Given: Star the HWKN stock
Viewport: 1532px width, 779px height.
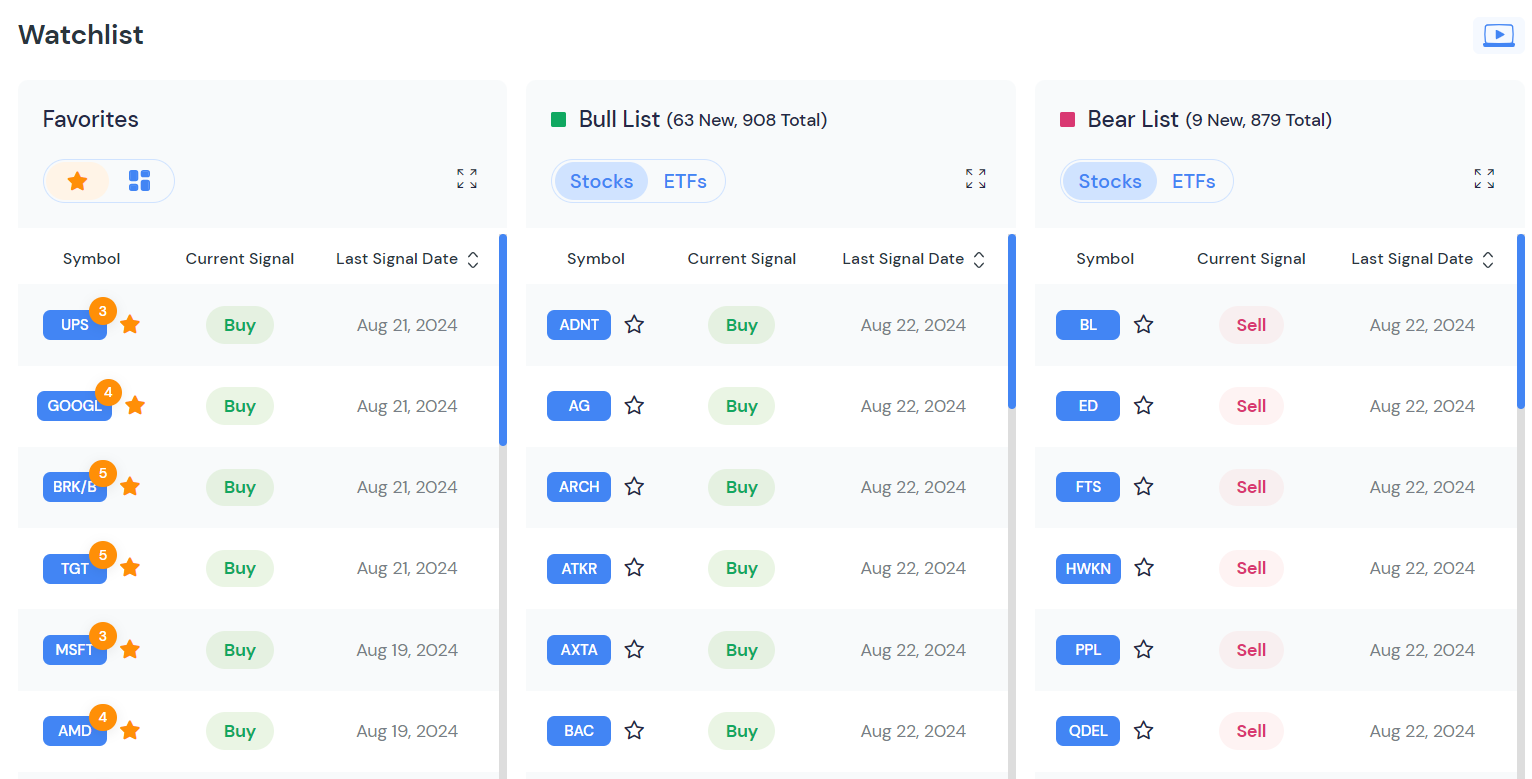Looking at the screenshot, I should coord(1144,568).
